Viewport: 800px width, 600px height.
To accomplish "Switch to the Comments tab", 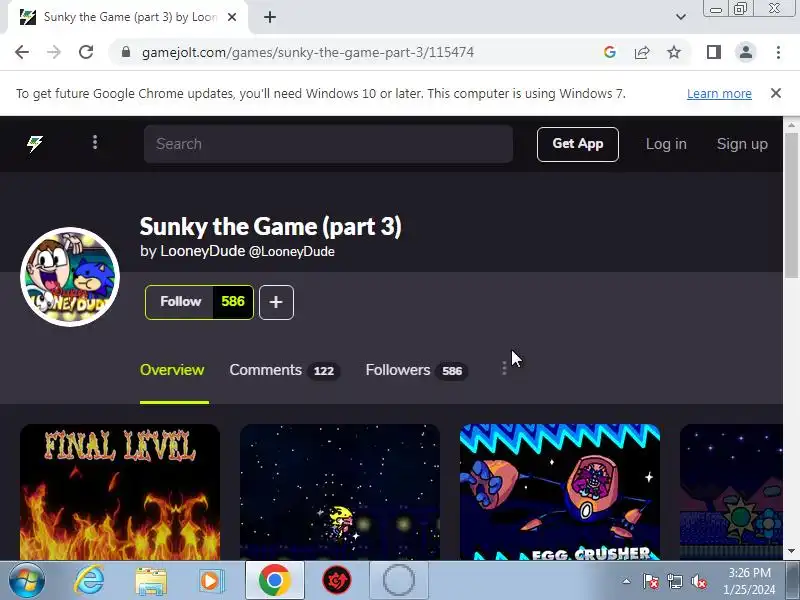I will 284,370.
